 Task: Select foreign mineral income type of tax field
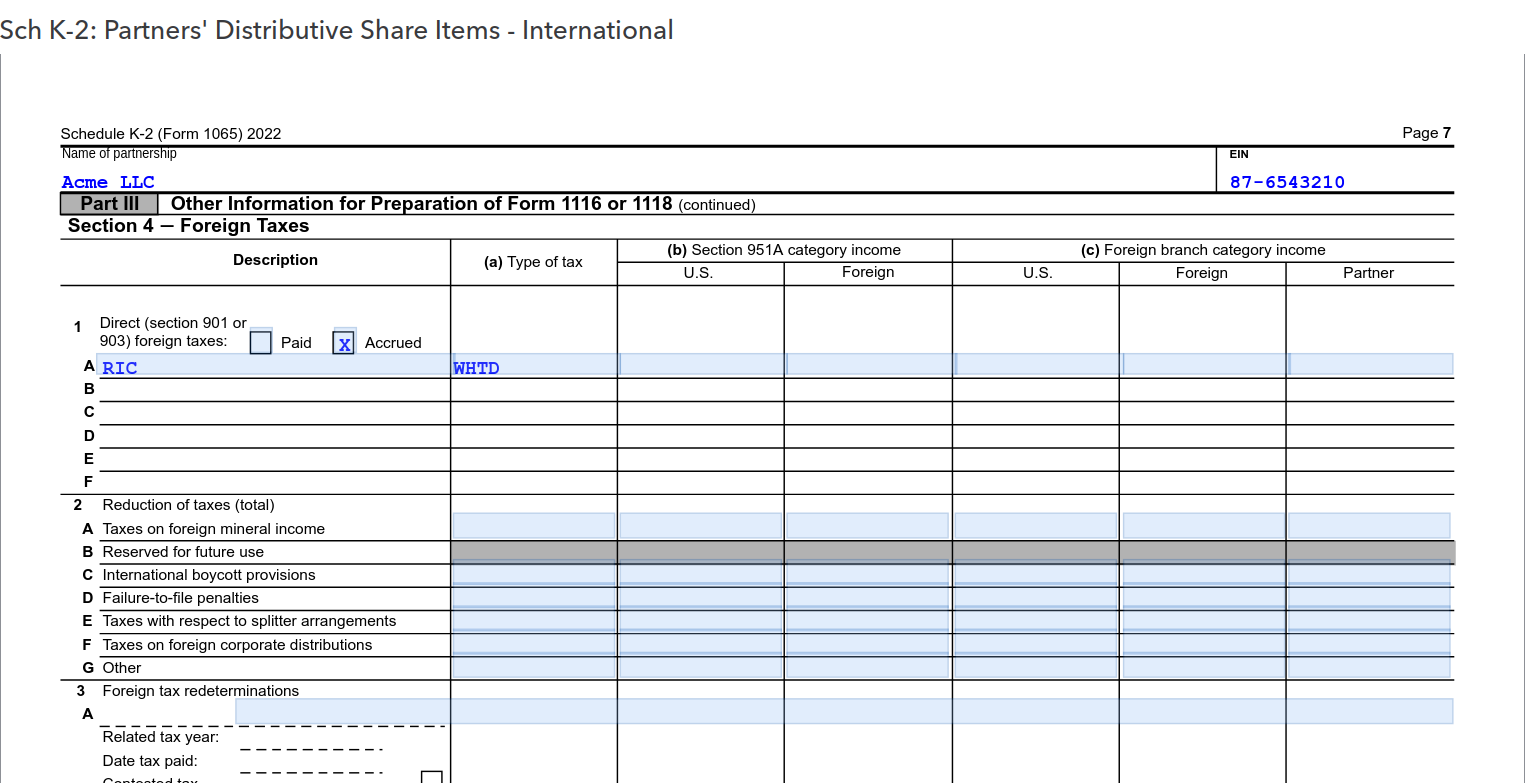(534, 526)
